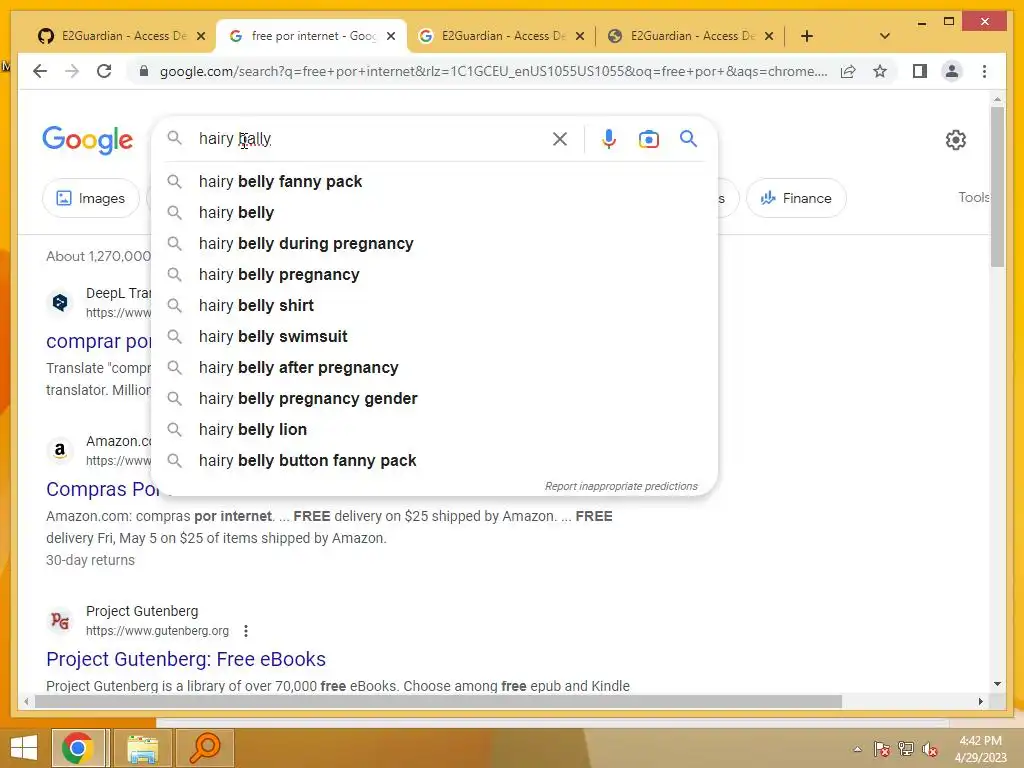
Task: Open the browser side panel
Action: tap(920, 71)
